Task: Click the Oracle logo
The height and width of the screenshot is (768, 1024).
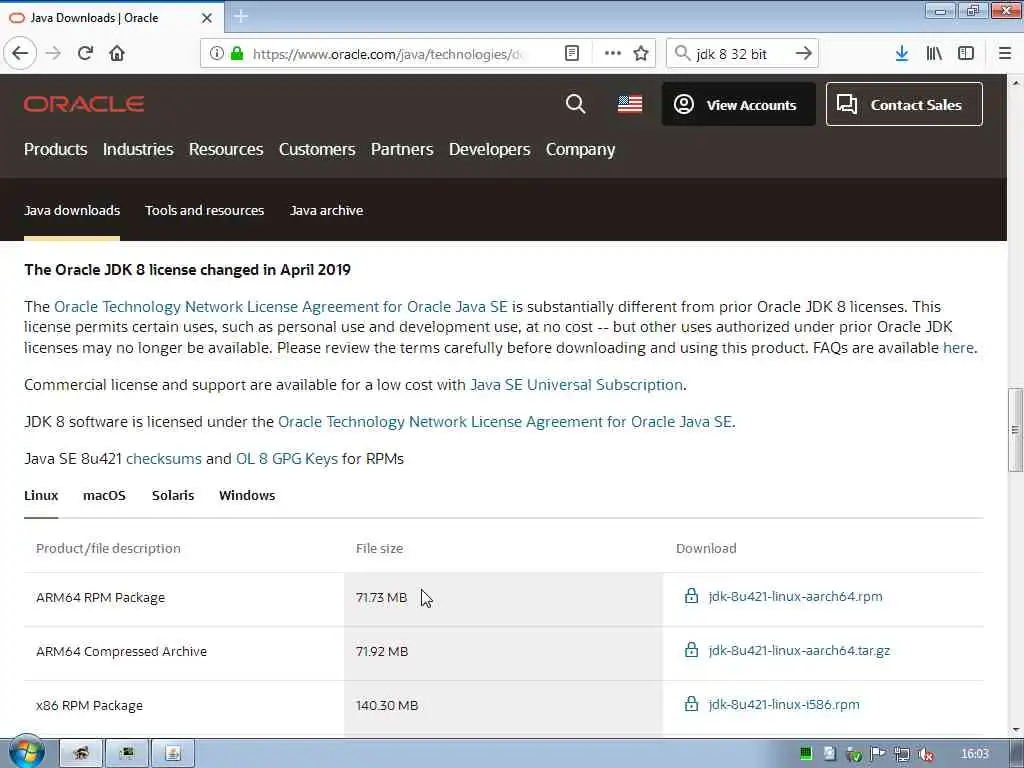Action: pos(84,104)
